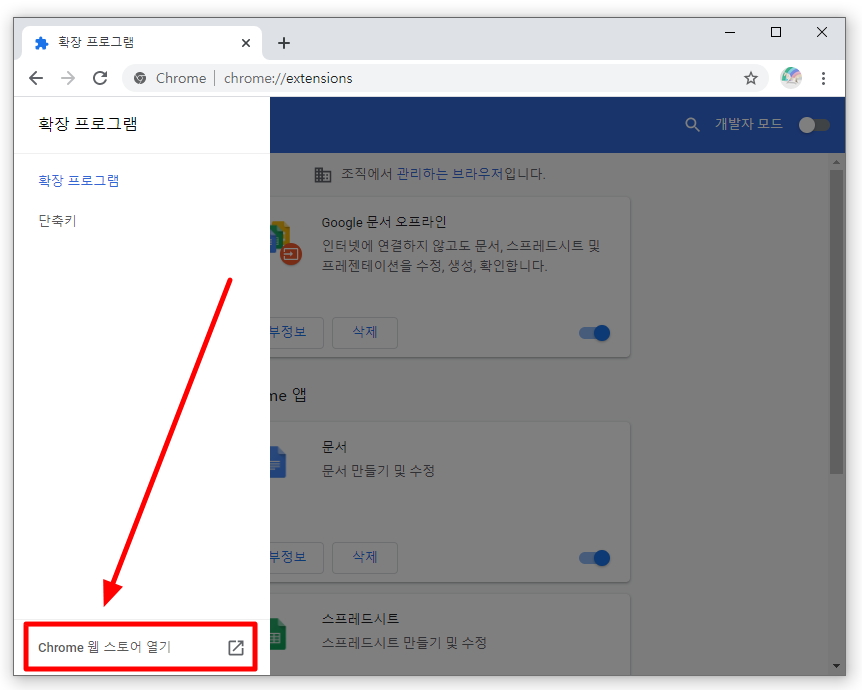Viewport: 862px width, 690px height.
Task: Click the scrollbar up arrow
Action: click(836, 162)
